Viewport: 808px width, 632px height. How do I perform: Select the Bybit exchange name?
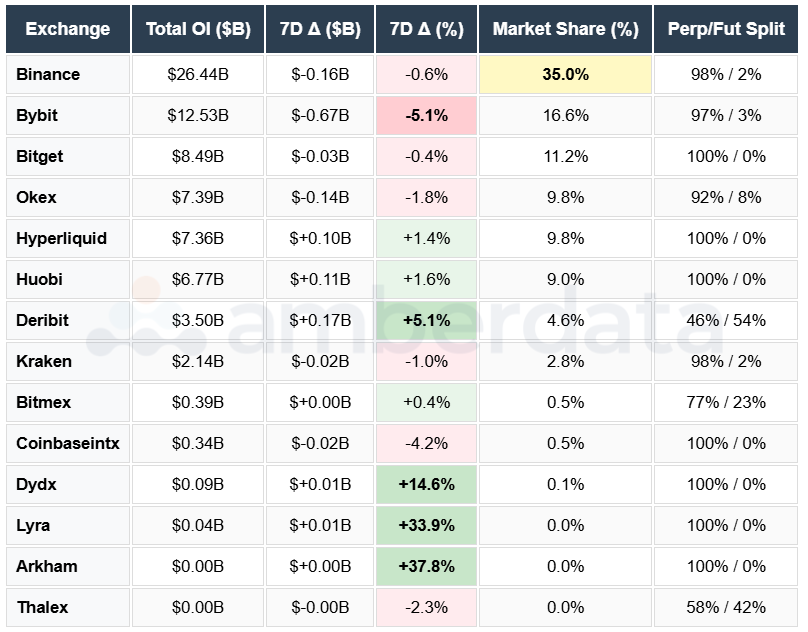coord(37,115)
